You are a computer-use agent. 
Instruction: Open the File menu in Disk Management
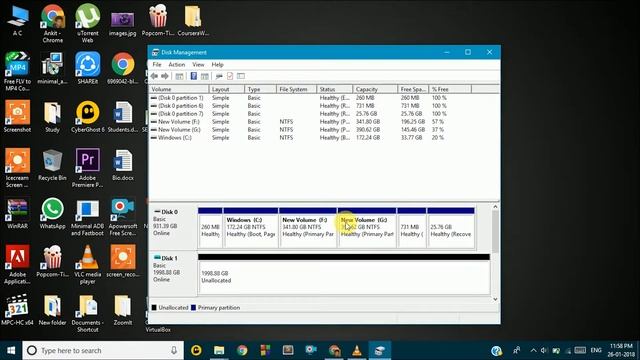pyautogui.click(x=157, y=64)
